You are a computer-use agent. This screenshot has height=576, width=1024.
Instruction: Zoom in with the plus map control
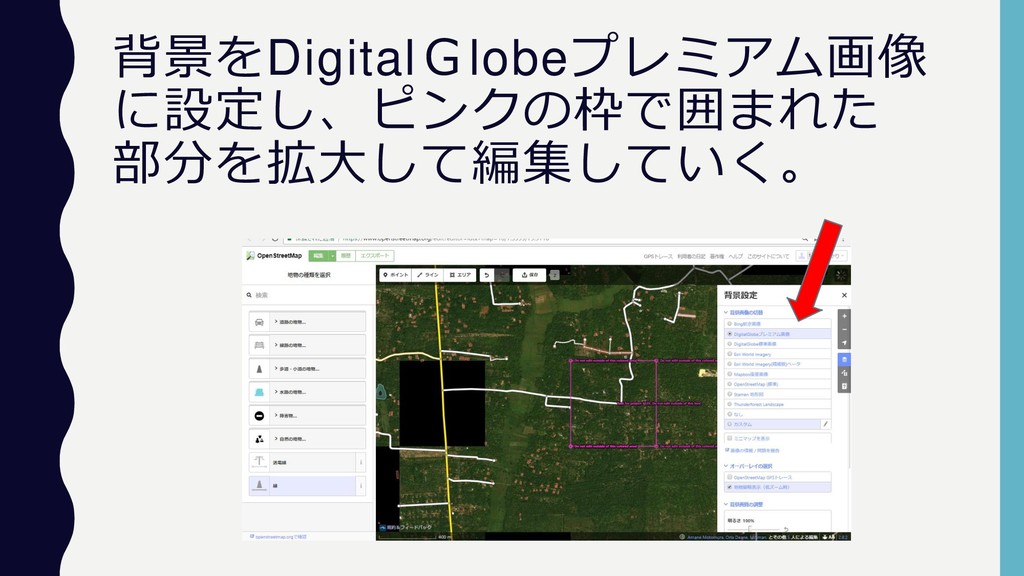point(844,316)
